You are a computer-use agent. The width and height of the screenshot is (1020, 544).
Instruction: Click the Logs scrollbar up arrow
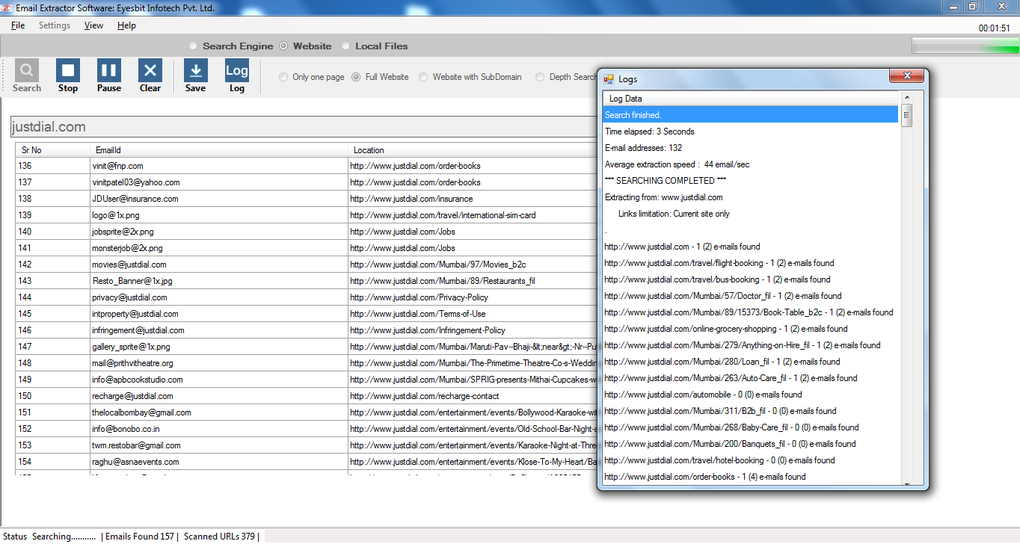[907, 98]
